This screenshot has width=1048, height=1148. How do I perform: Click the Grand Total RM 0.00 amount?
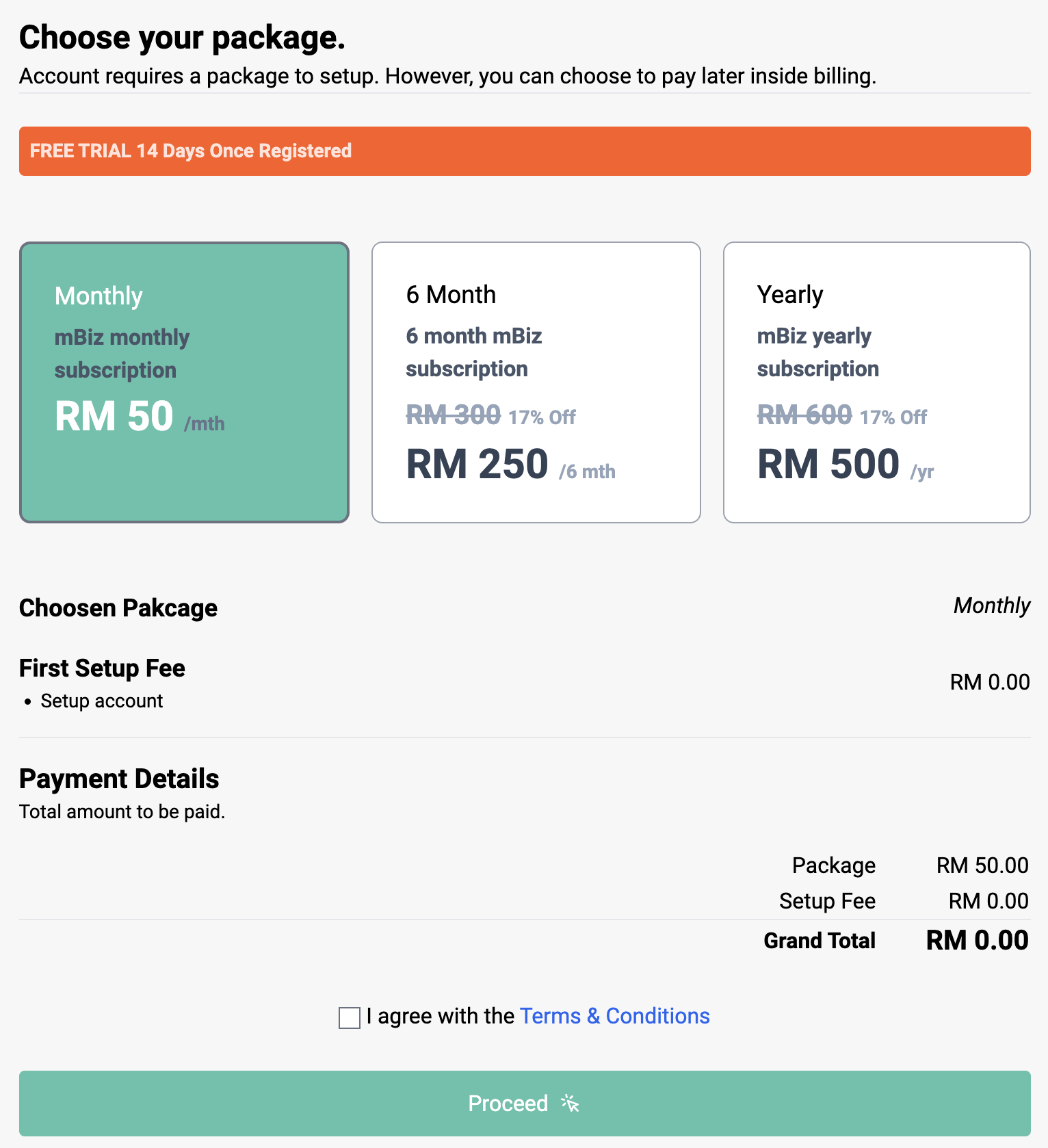pyautogui.click(x=976, y=940)
